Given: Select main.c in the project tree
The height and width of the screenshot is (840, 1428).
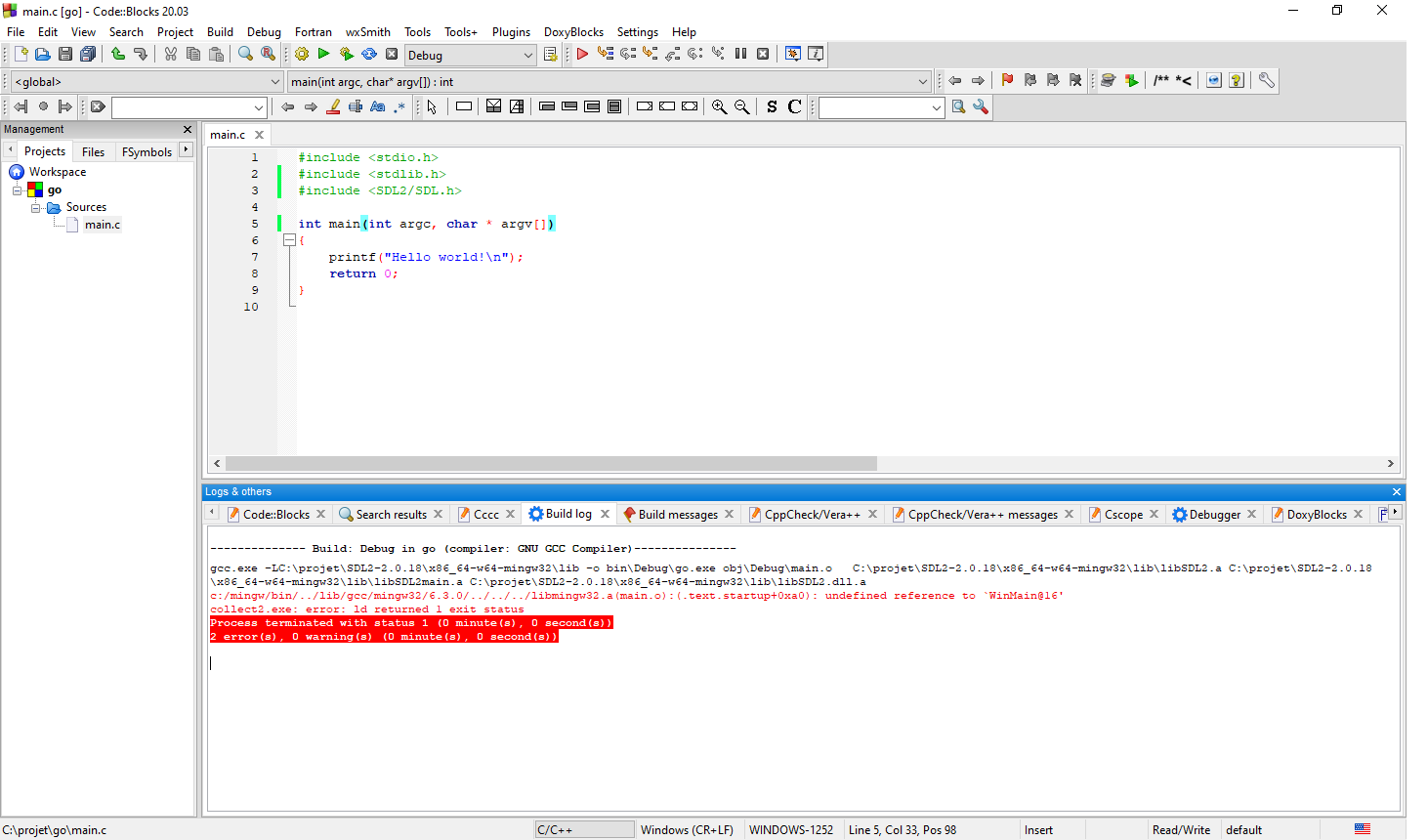Looking at the screenshot, I should coord(102,224).
